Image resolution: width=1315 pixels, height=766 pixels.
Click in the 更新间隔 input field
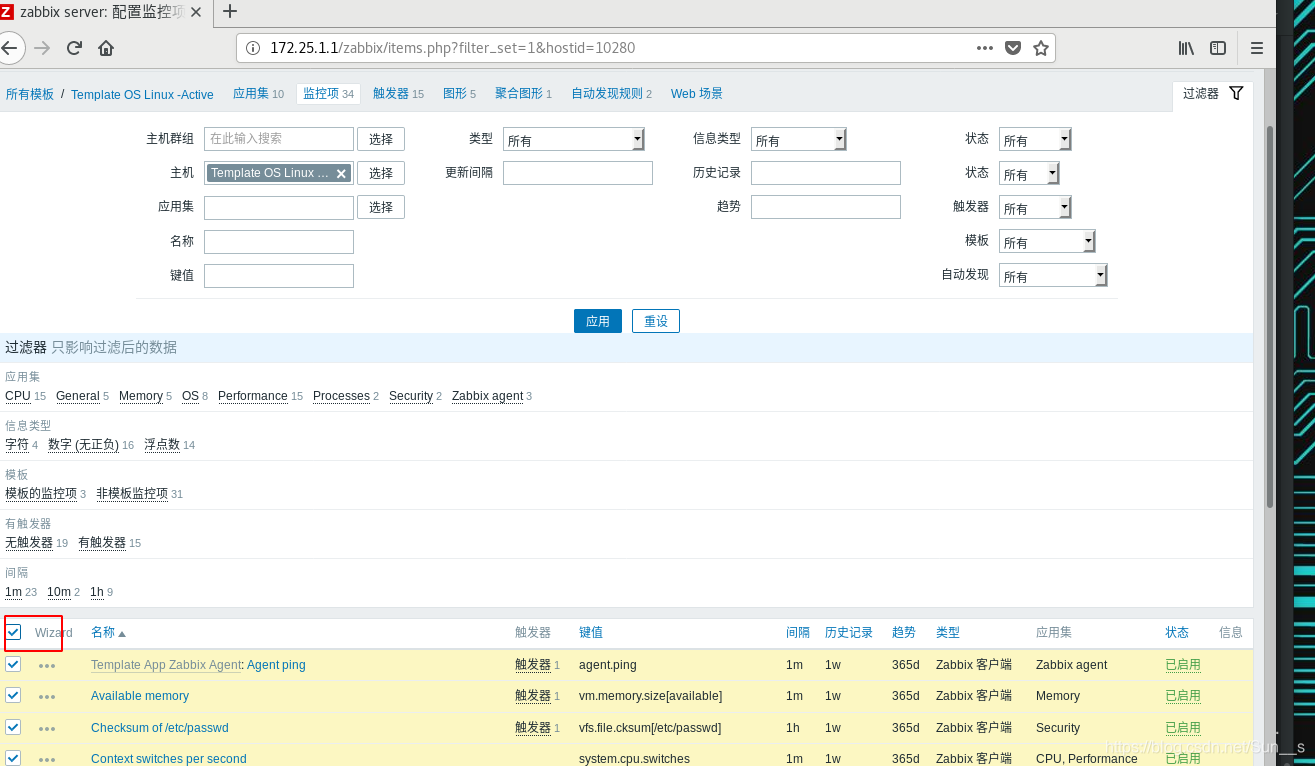pyautogui.click(x=578, y=173)
